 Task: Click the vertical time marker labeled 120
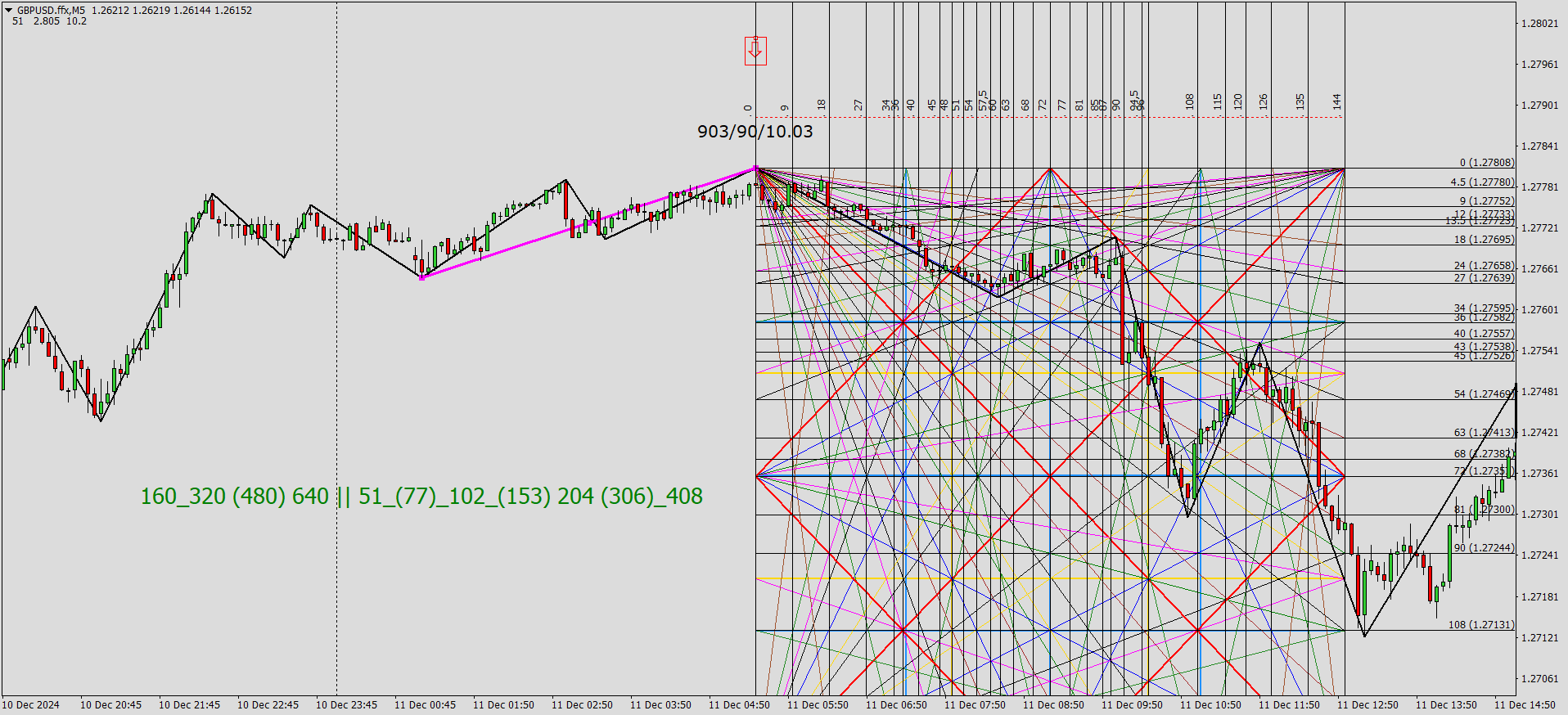[1238, 101]
